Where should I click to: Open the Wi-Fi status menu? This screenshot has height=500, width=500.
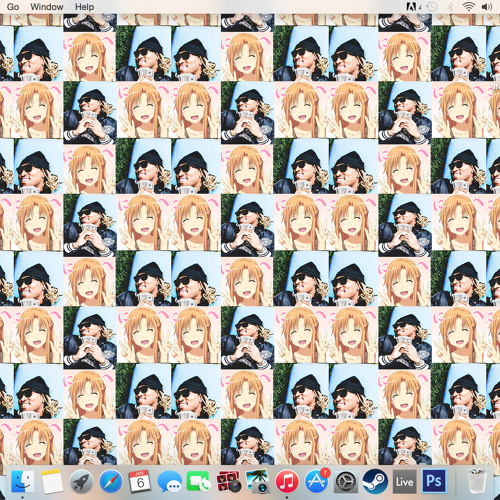click(469, 7)
